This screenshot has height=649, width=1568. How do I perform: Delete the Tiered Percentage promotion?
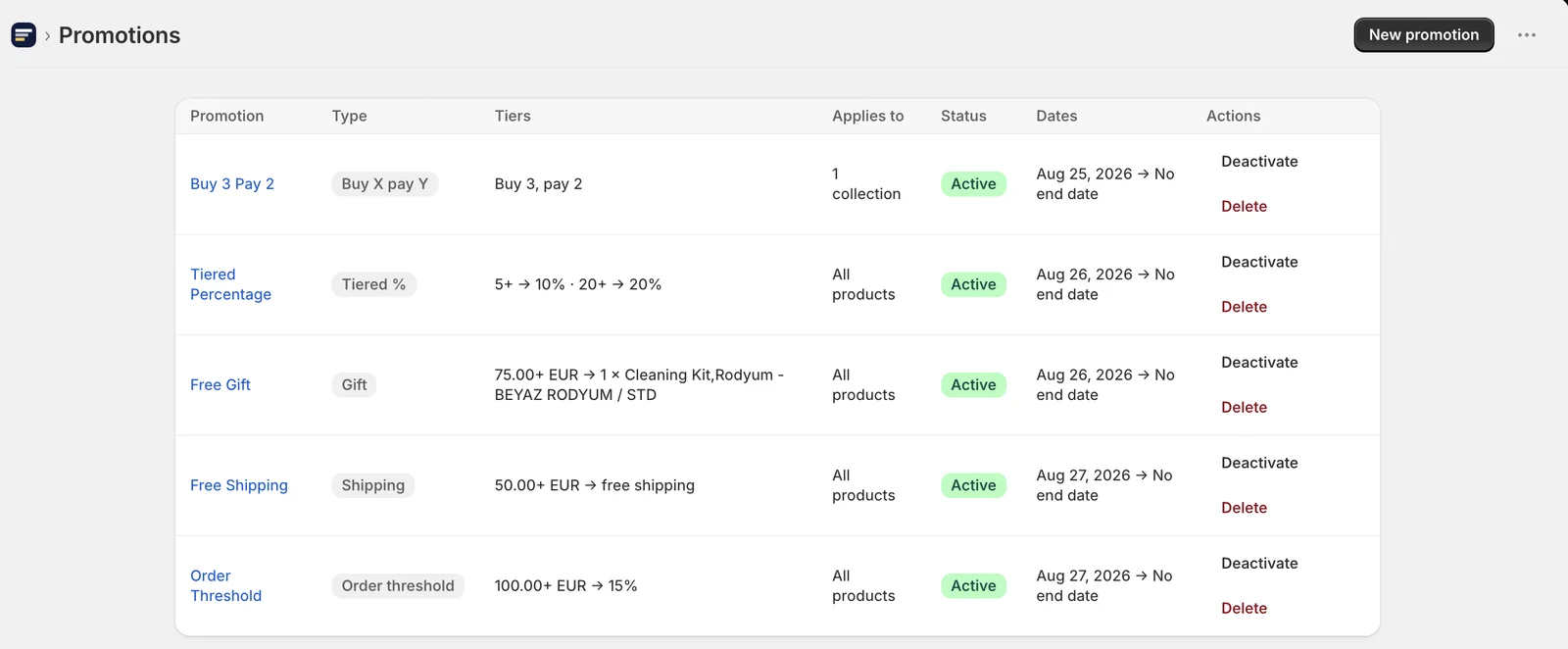[x=1244, y=307]
